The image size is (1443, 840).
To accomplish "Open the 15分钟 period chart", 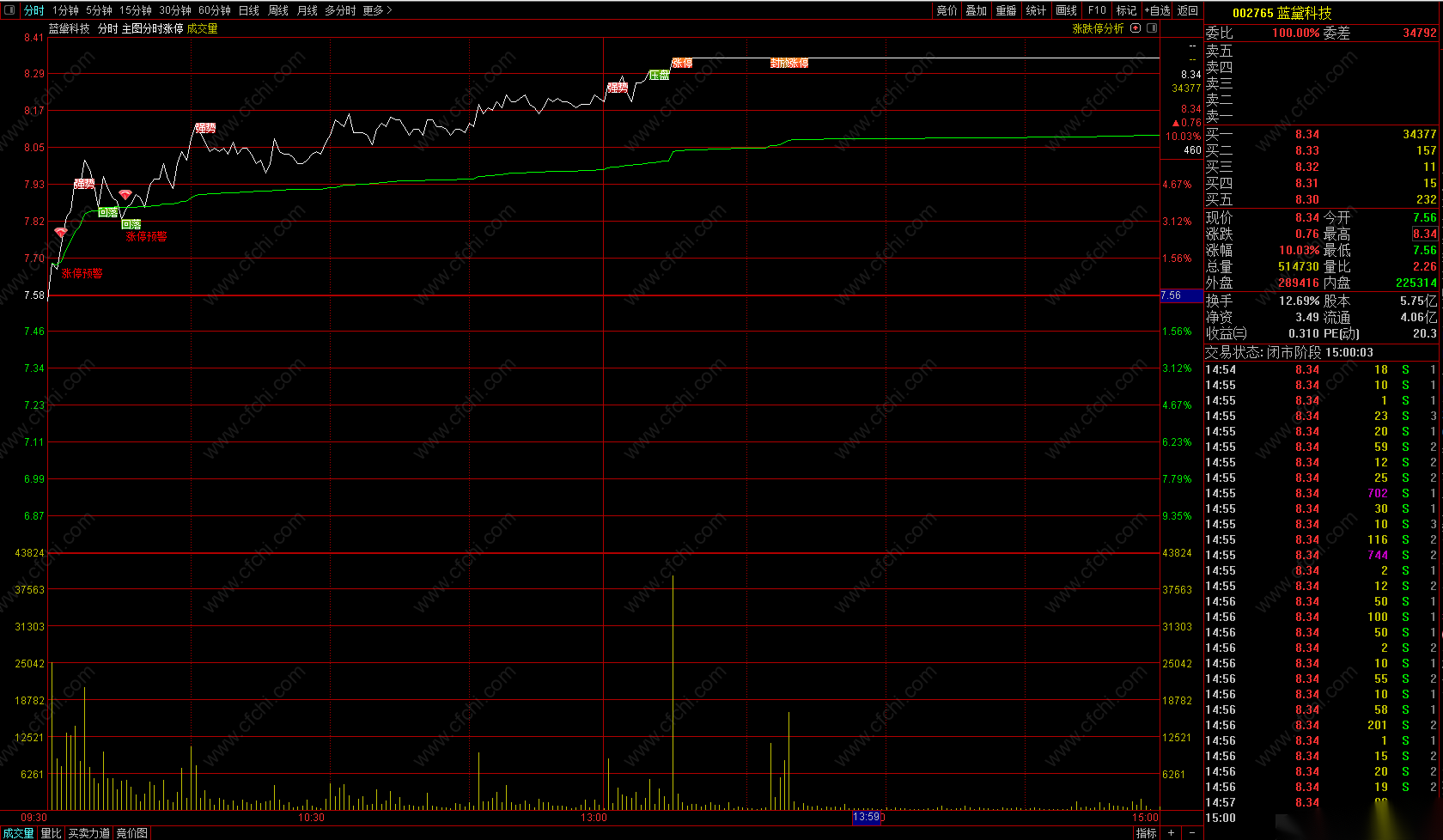I will tap(136, 10).
